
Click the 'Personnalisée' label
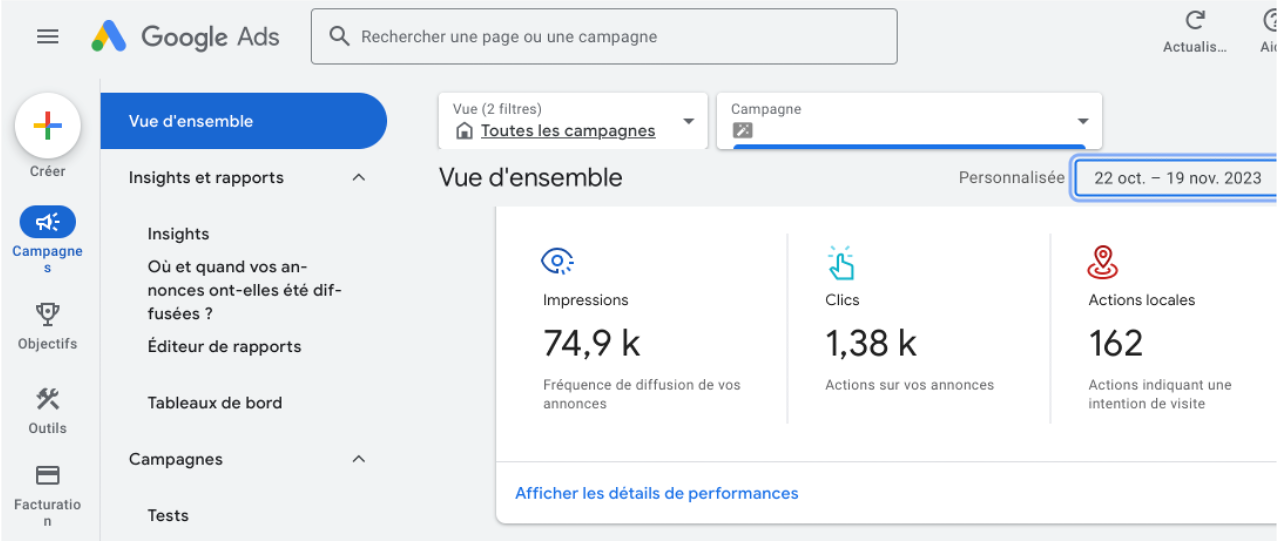click(x=1012, y=178)
